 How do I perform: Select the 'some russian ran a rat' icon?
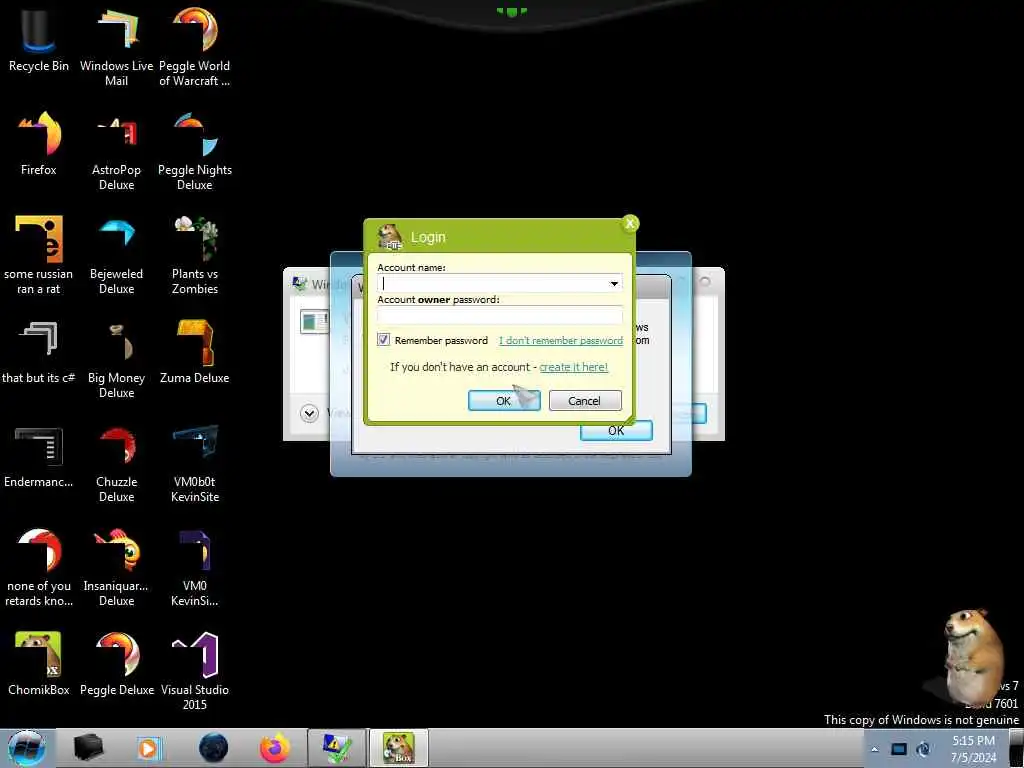pos(39,255)
